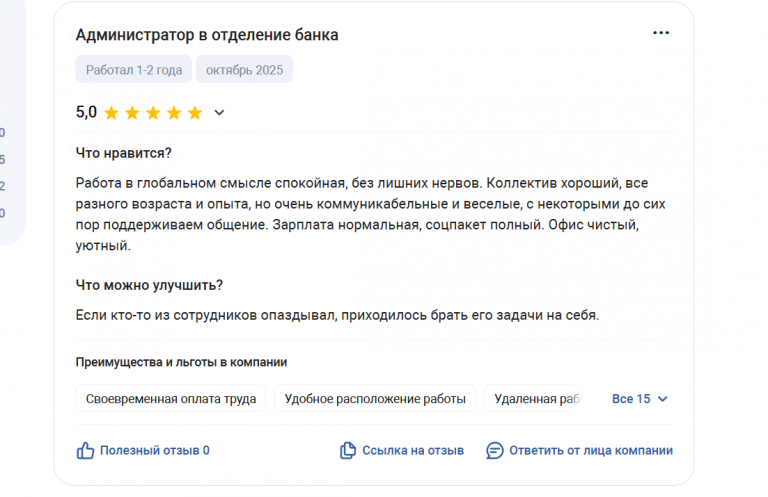Click "Ответить от лица компании"
This screenshot has width=768, height=497.
tap(590, 451)
